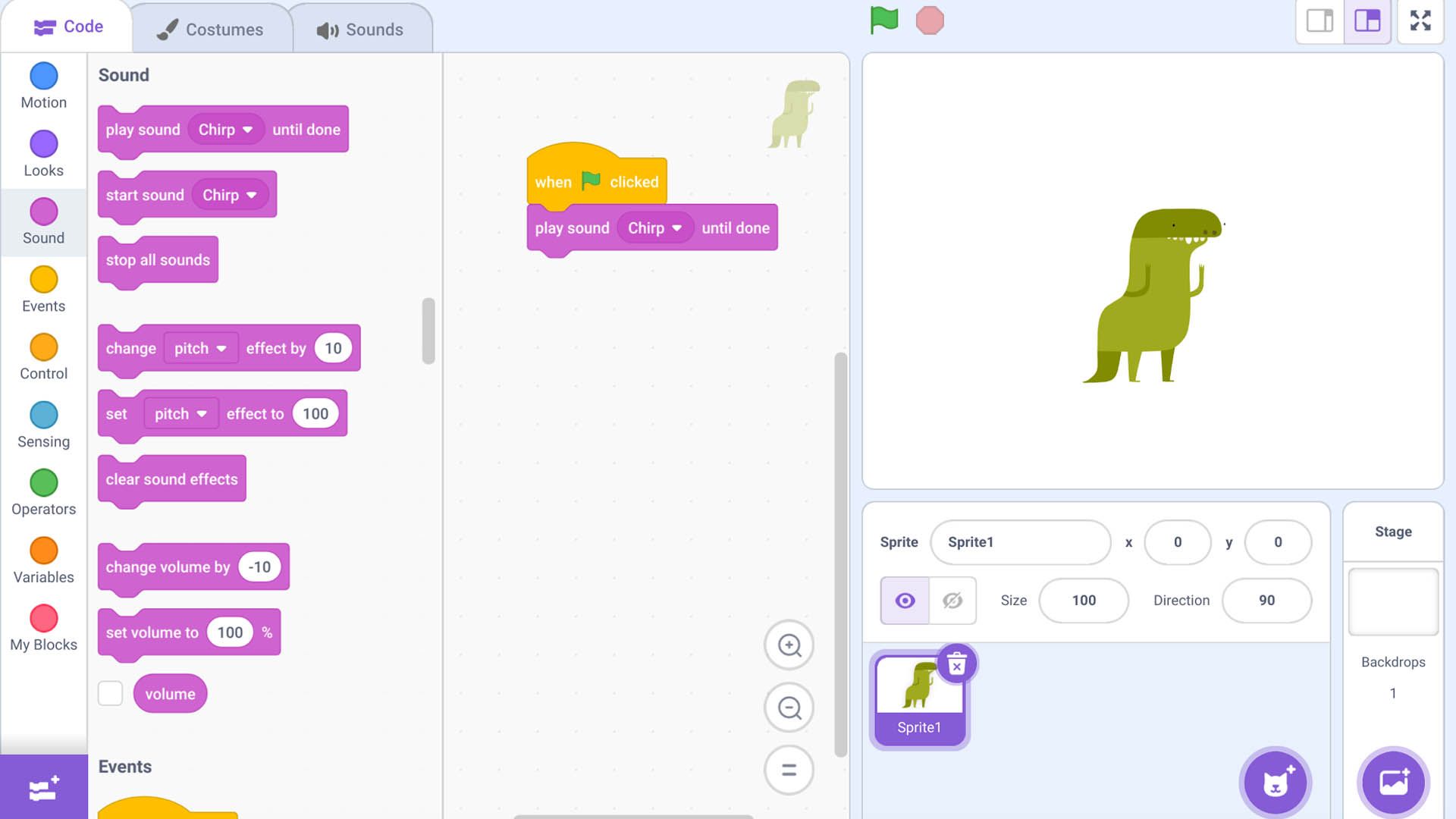Click Sprite1 thumbnail in sprite panel

point(919,695)
